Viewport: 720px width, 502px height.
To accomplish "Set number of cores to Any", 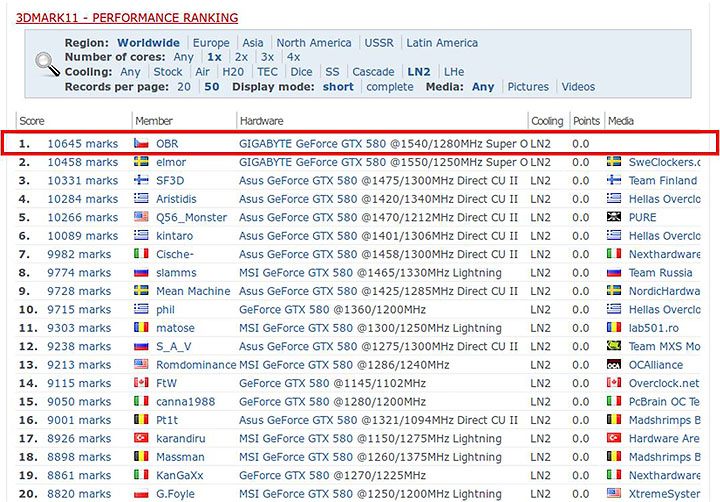I will (x=183, y=57).
